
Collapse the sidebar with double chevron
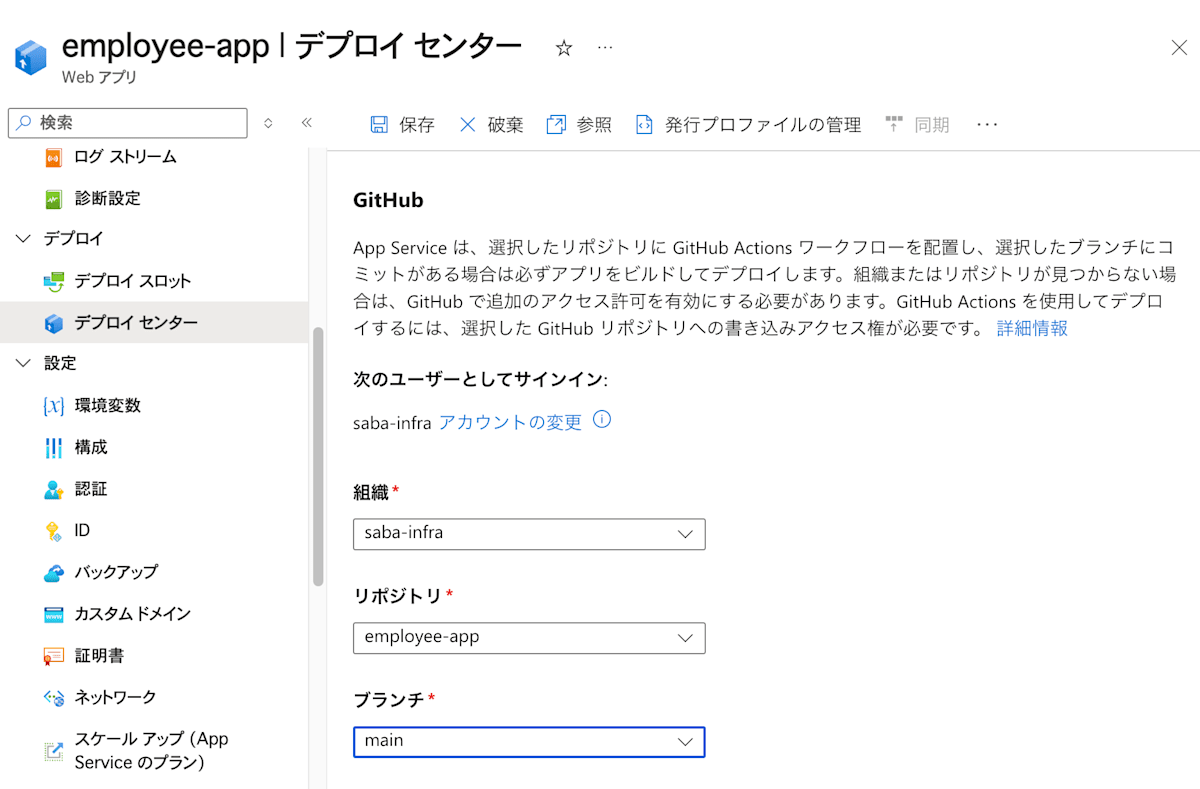coord(307,123)
